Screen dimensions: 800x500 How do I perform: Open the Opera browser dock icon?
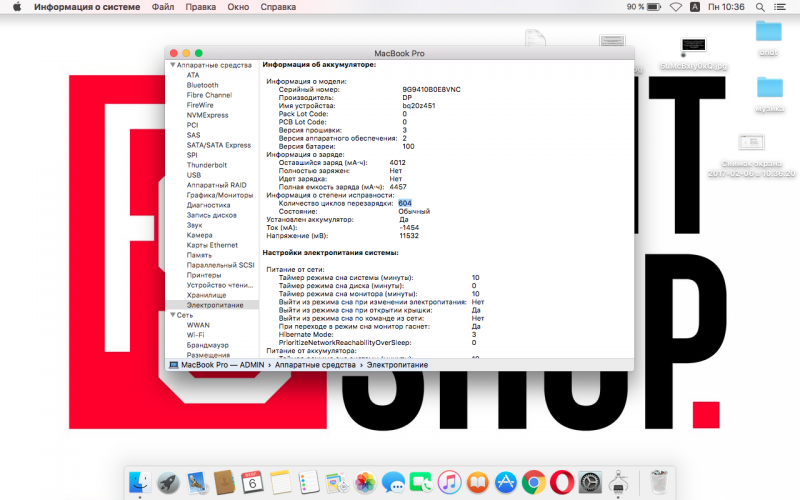[x=562, y=482]
